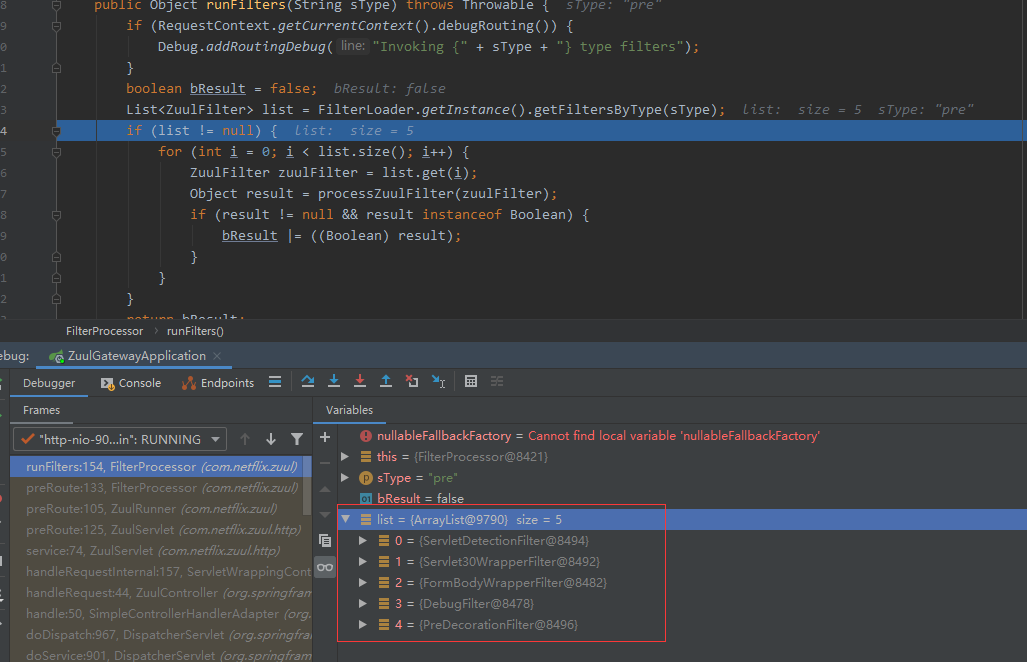The image size is (1027, 662).
Task: Click the Step Into icon
Action: point(334,382)
